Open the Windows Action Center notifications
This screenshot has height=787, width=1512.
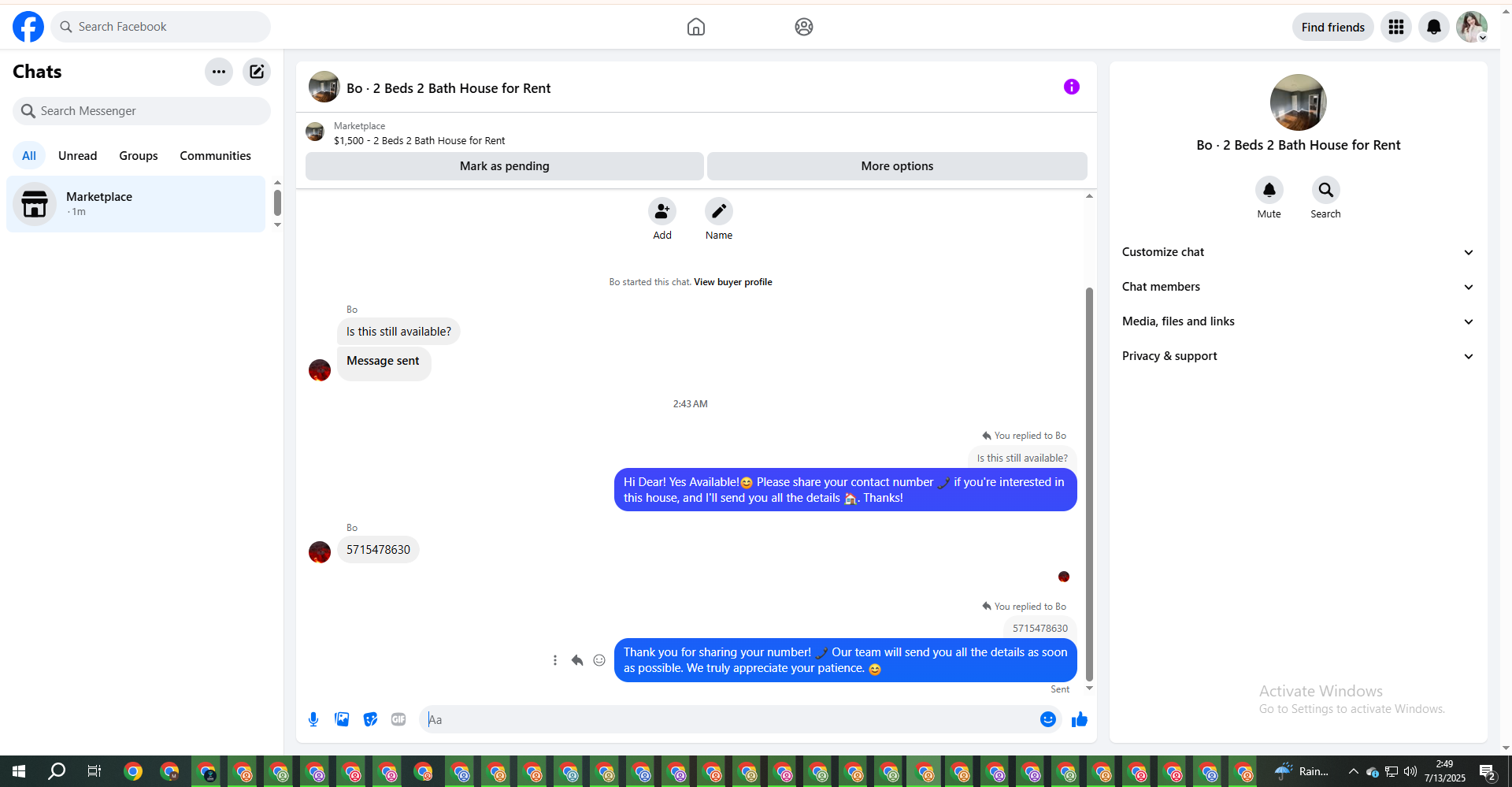(x=1488, y=772)
